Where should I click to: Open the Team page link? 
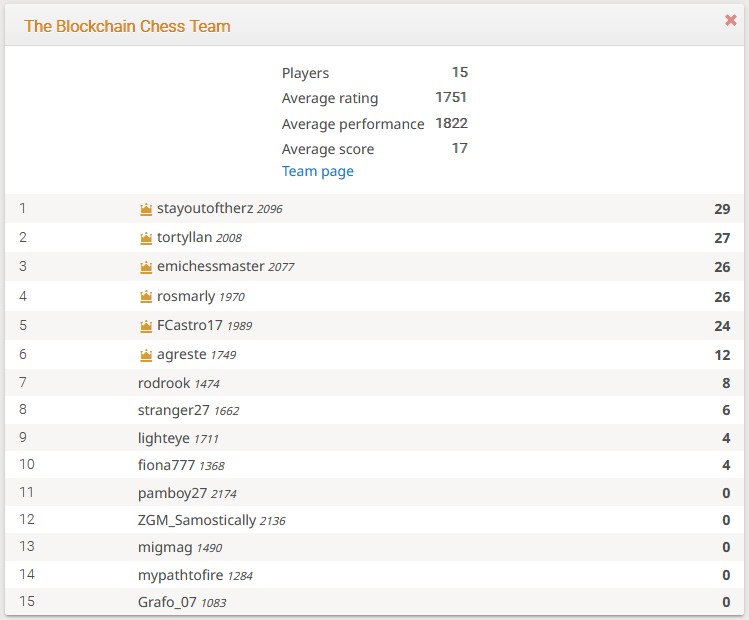[x=318, y=171]
